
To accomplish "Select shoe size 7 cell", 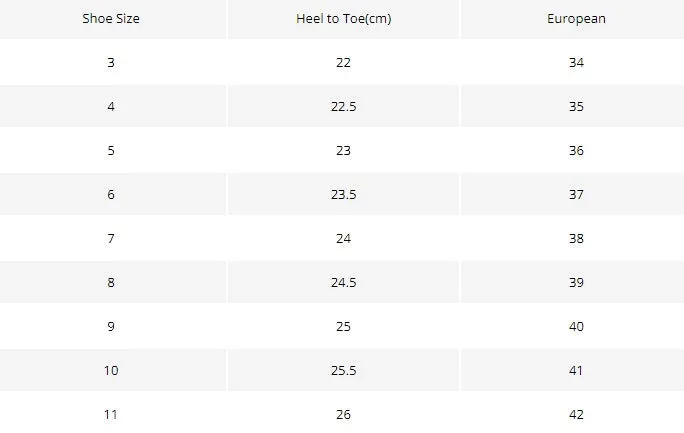I will pos(111,239).
